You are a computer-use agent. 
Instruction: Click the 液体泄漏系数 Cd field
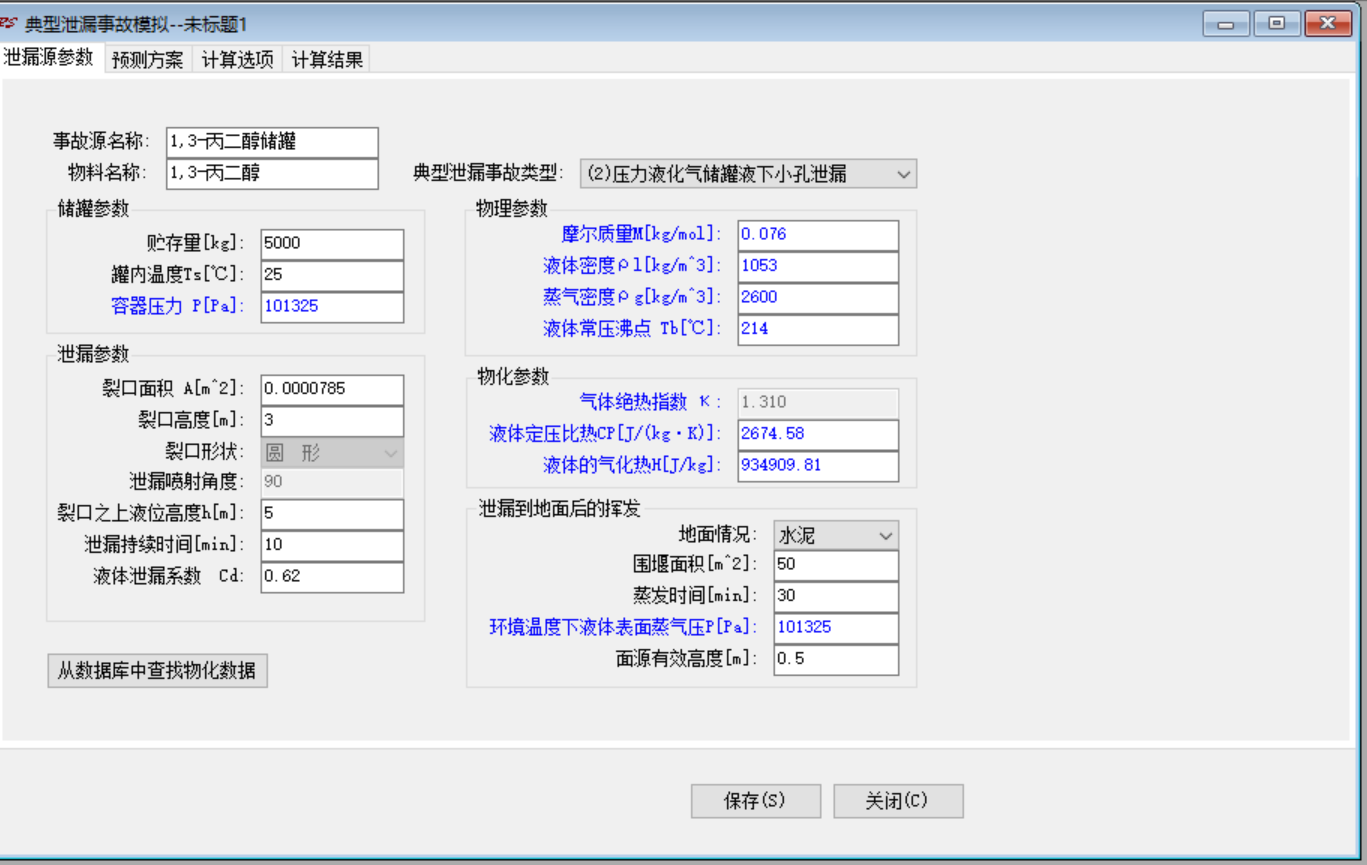point(332,577)
